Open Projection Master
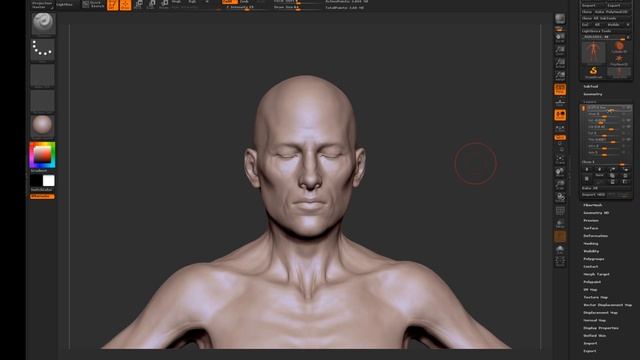640x360 pixels. pos(42,4)
